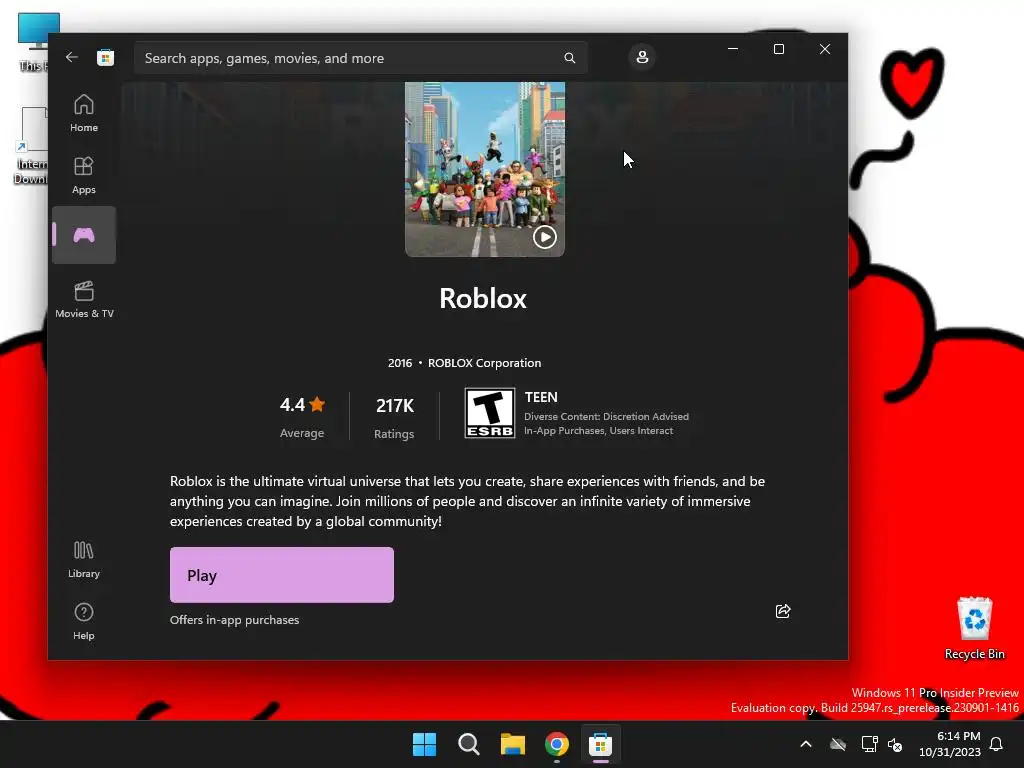1024x768 pixels.
Task: Open Movies & TV section
Action: [x=84, y=299]
